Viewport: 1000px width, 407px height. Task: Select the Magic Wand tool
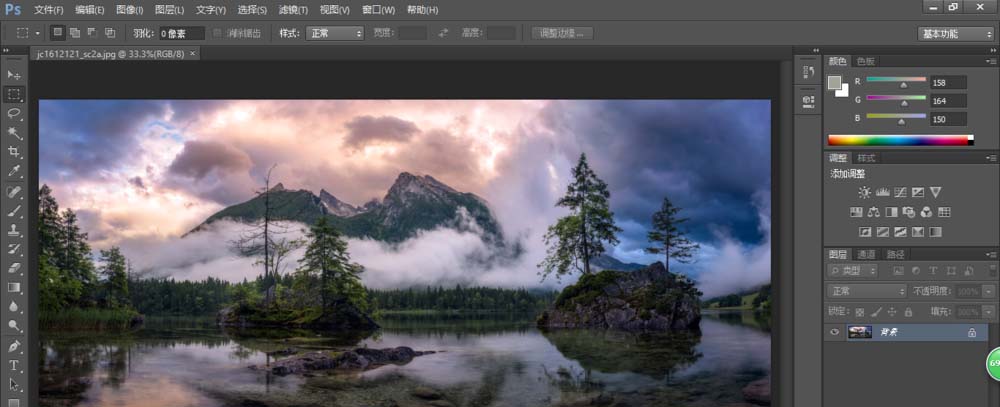(x=14, y=133)
